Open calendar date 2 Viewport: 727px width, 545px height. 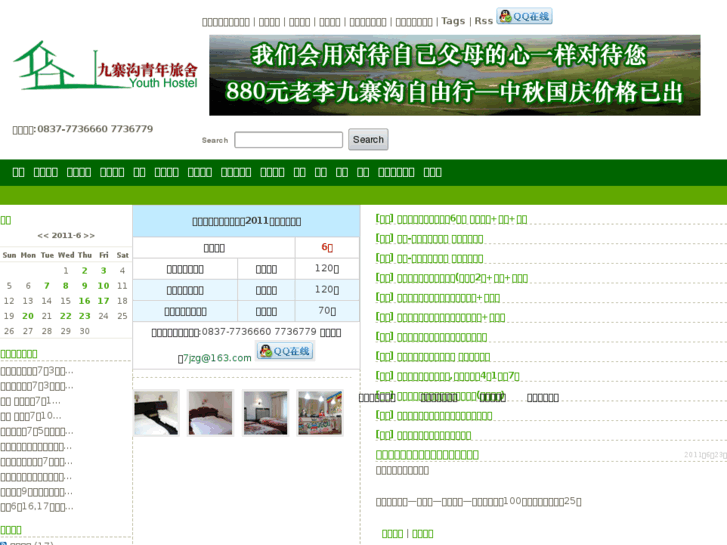(x=84, y=270)
